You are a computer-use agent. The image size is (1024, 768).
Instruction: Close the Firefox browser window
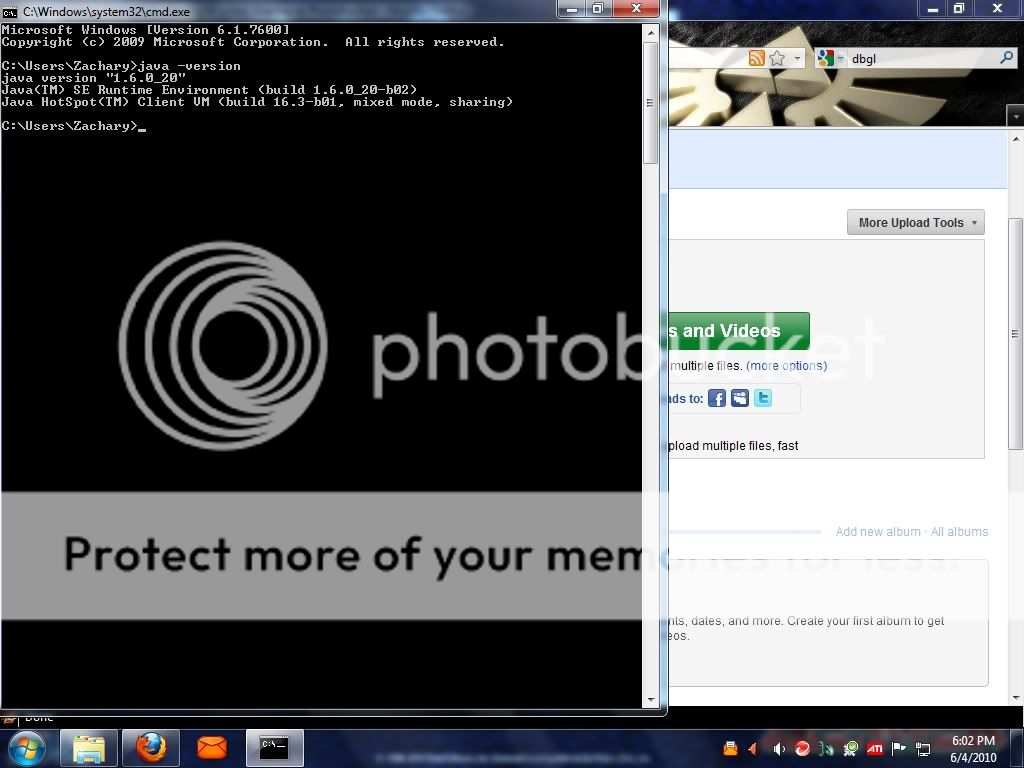tap(997, 8)
